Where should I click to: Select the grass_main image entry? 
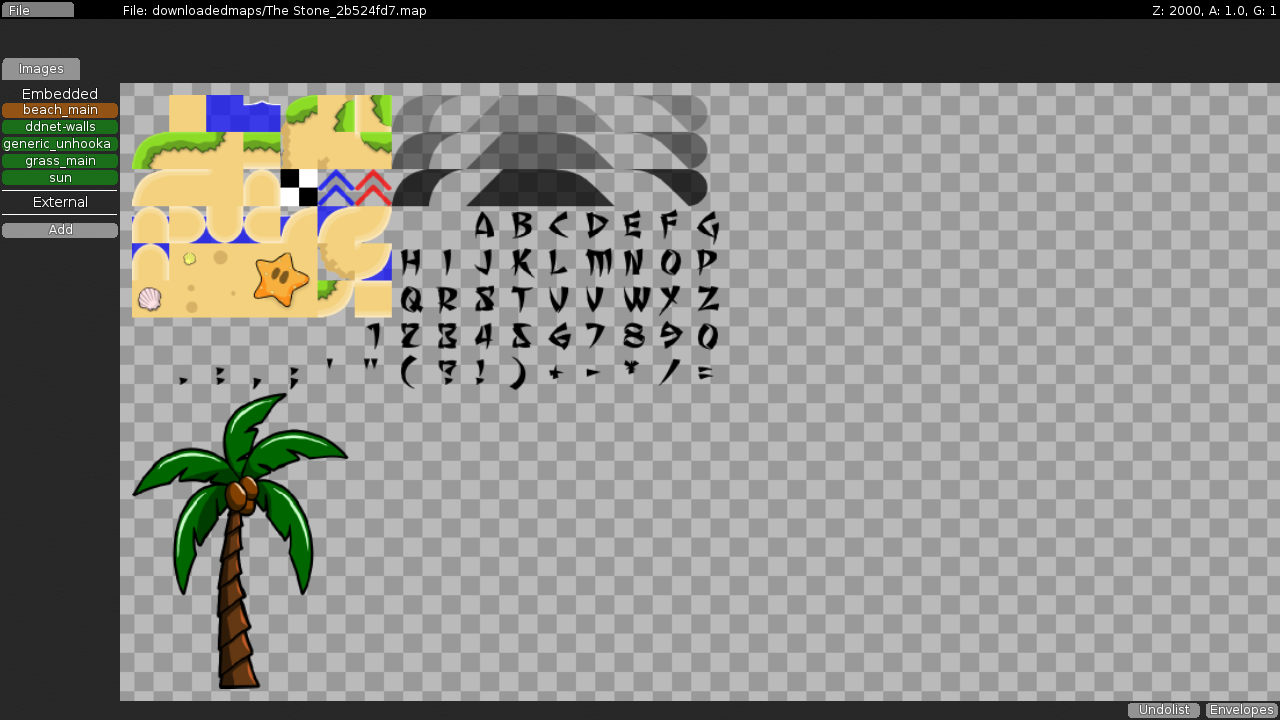pos(60,161)
